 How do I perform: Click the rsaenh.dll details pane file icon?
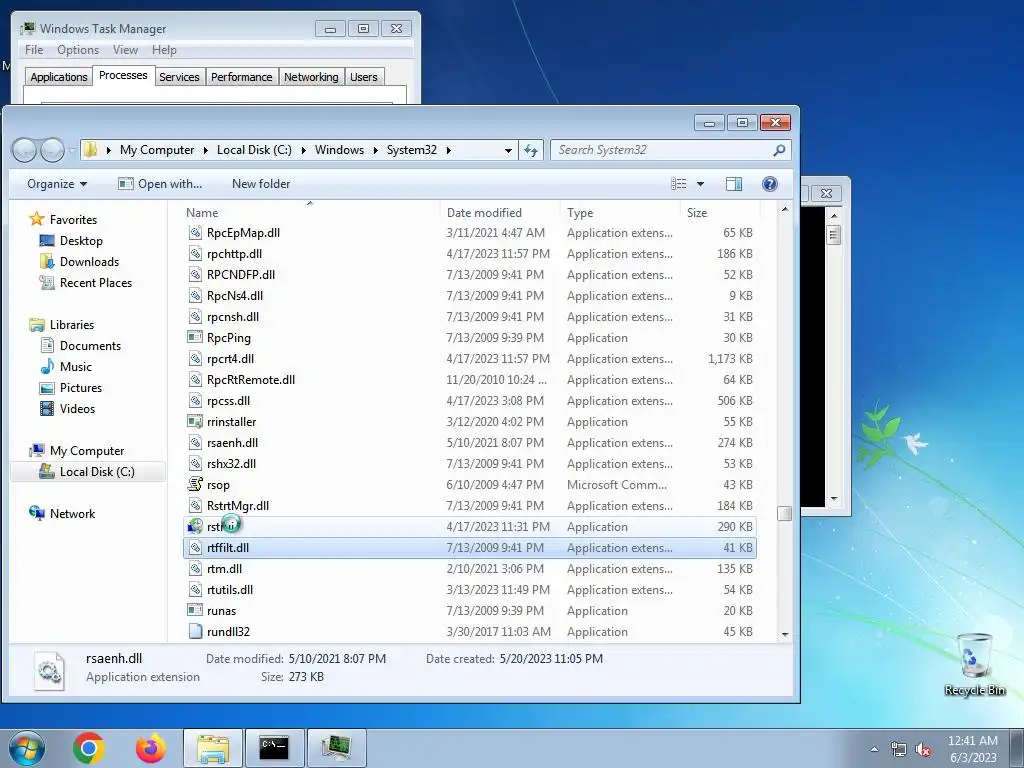point(50,671)
